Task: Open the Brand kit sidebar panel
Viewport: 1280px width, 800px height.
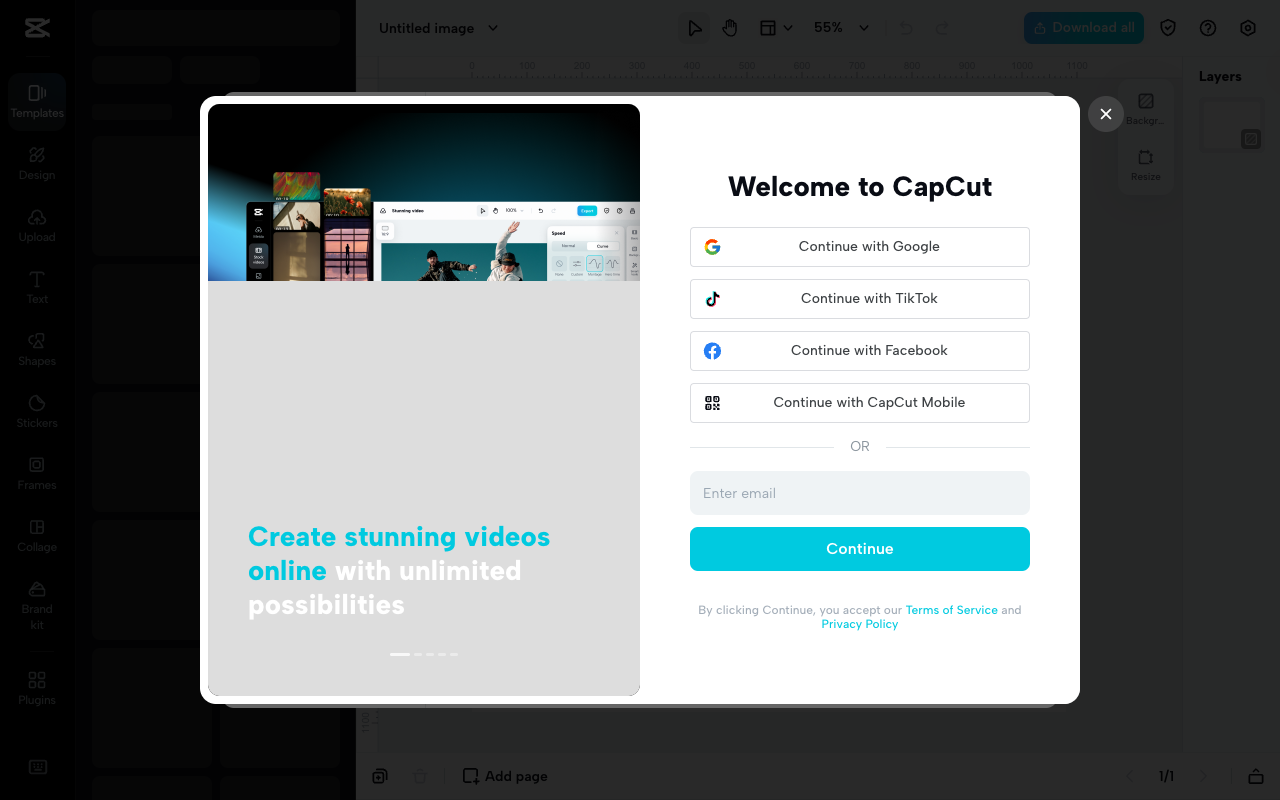Action: [37, 605]
